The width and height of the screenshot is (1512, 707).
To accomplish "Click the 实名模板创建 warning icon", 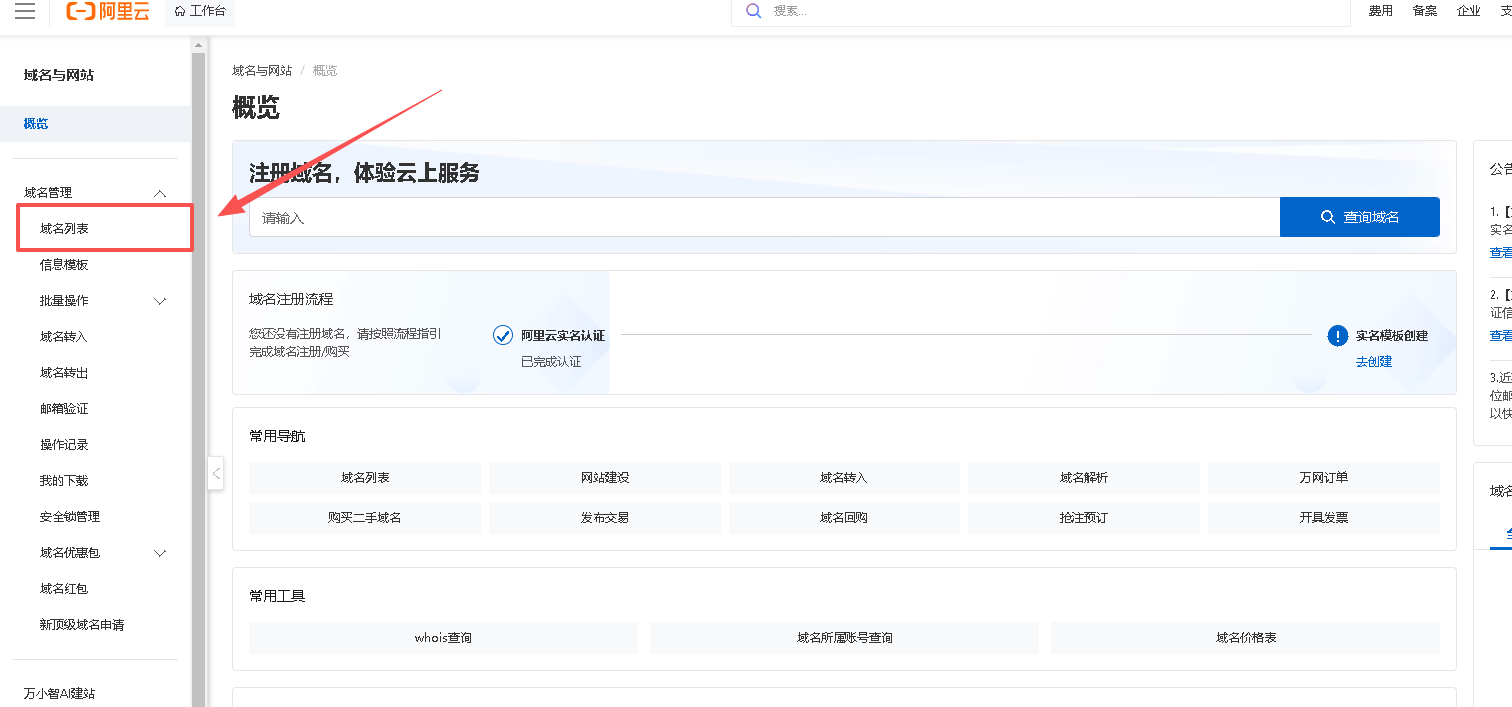I will click(1337, 335).
